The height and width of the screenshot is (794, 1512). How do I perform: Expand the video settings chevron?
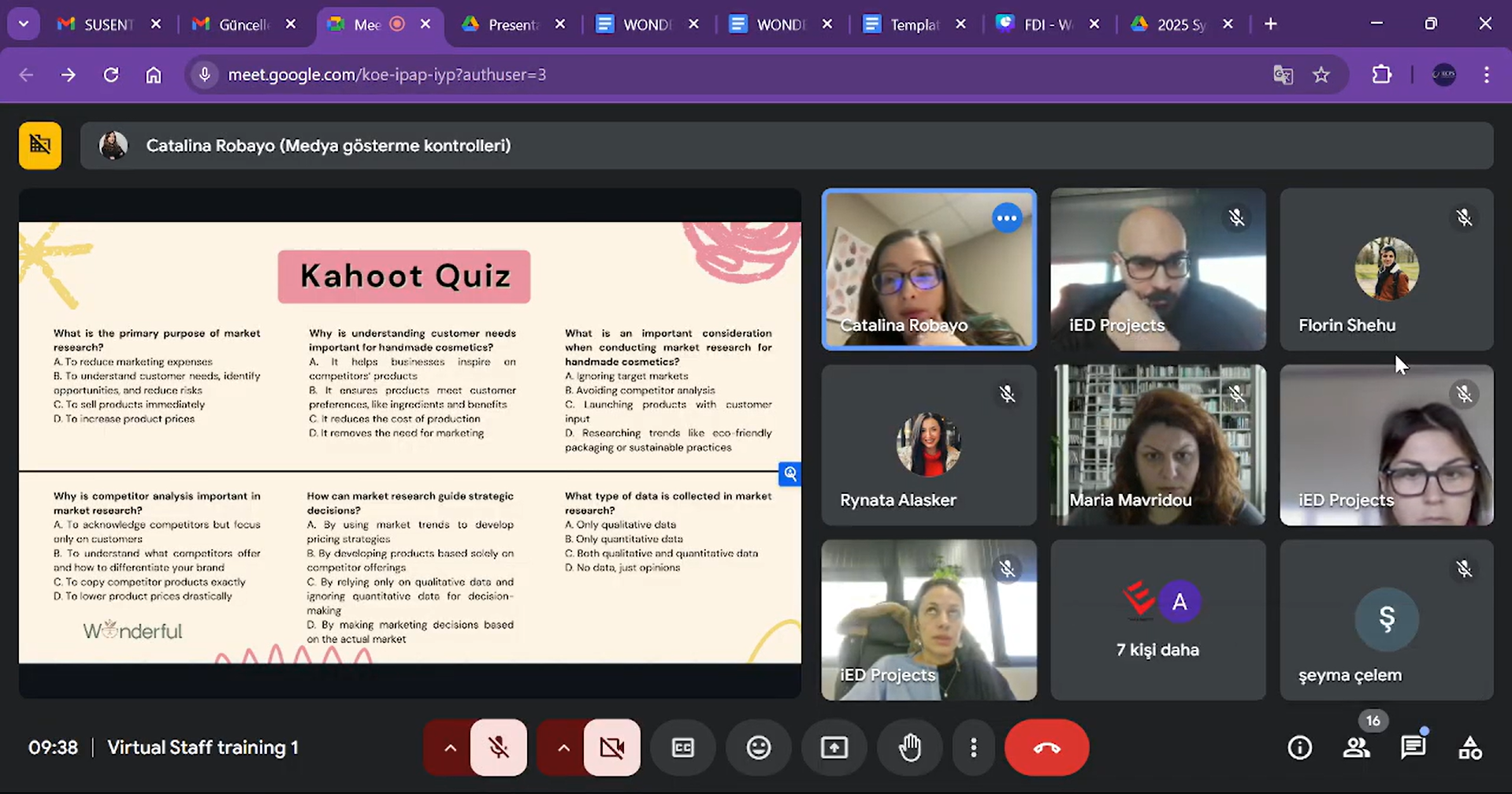[563, 748]
